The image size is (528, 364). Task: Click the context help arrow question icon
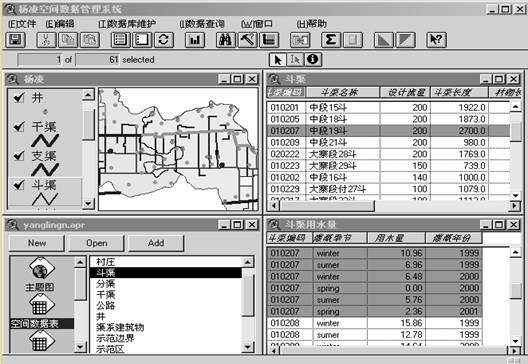[x=436, y=40]
